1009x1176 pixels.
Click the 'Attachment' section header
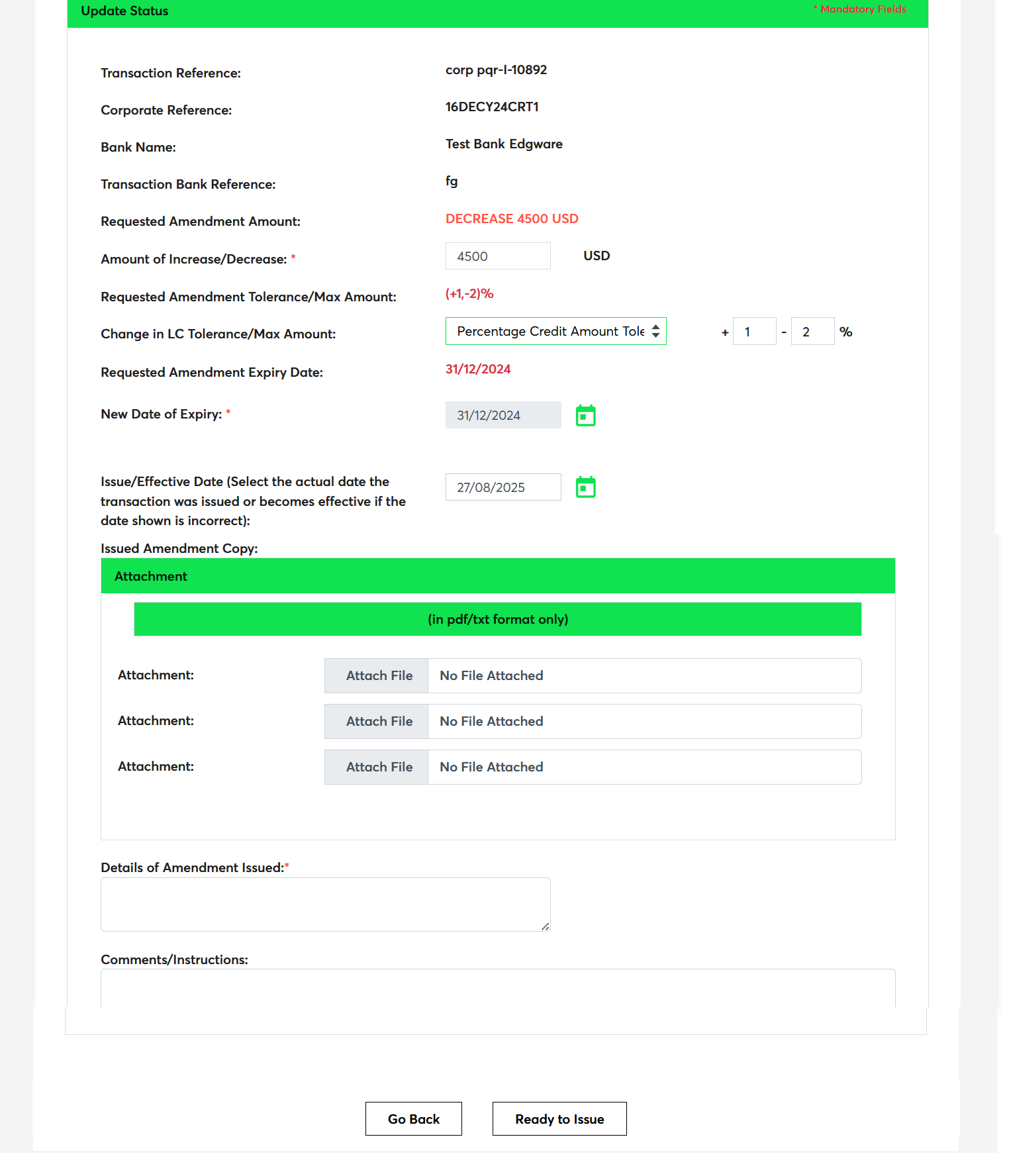click(498, 576)
